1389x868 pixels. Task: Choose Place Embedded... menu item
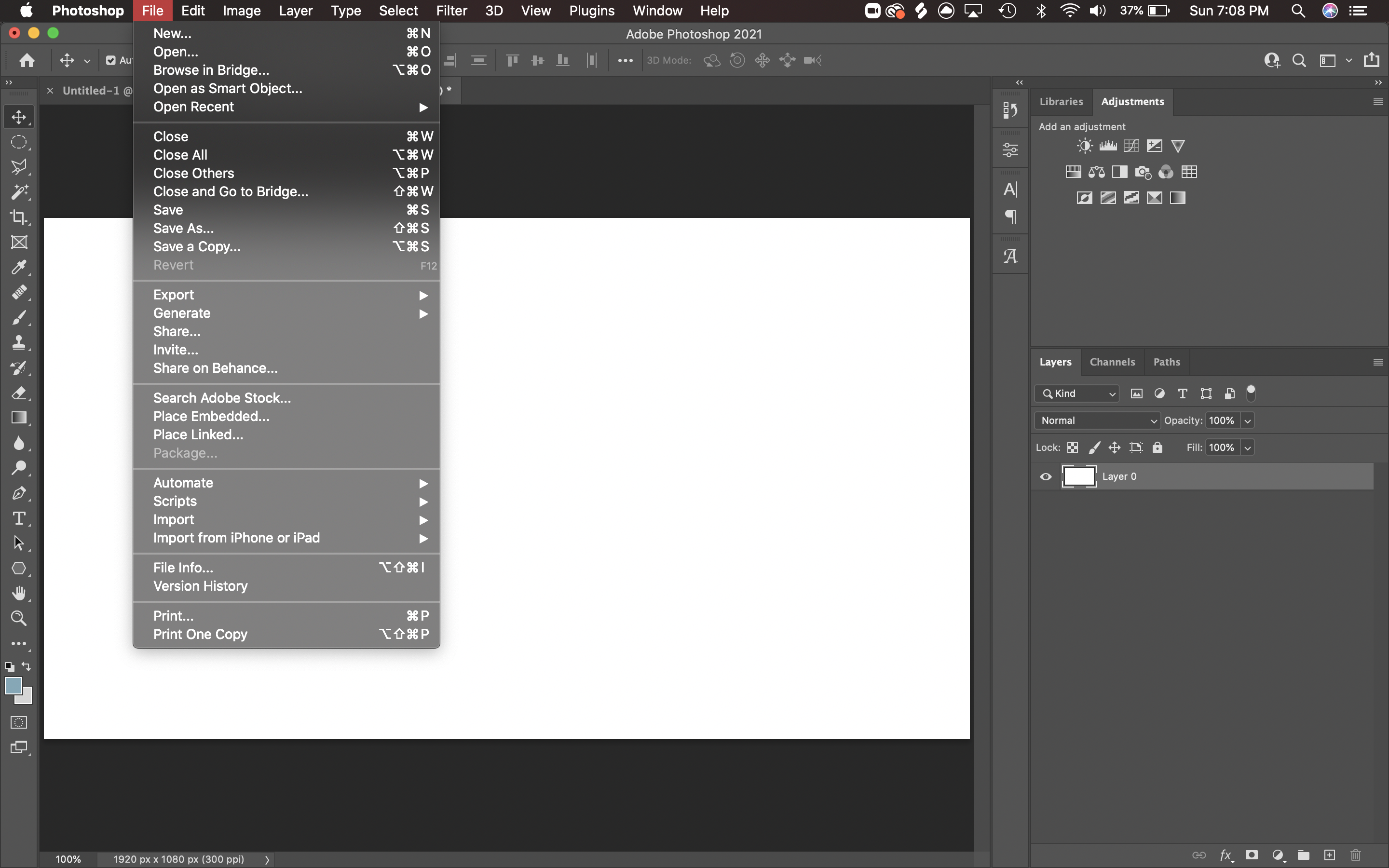pos(286,416)
